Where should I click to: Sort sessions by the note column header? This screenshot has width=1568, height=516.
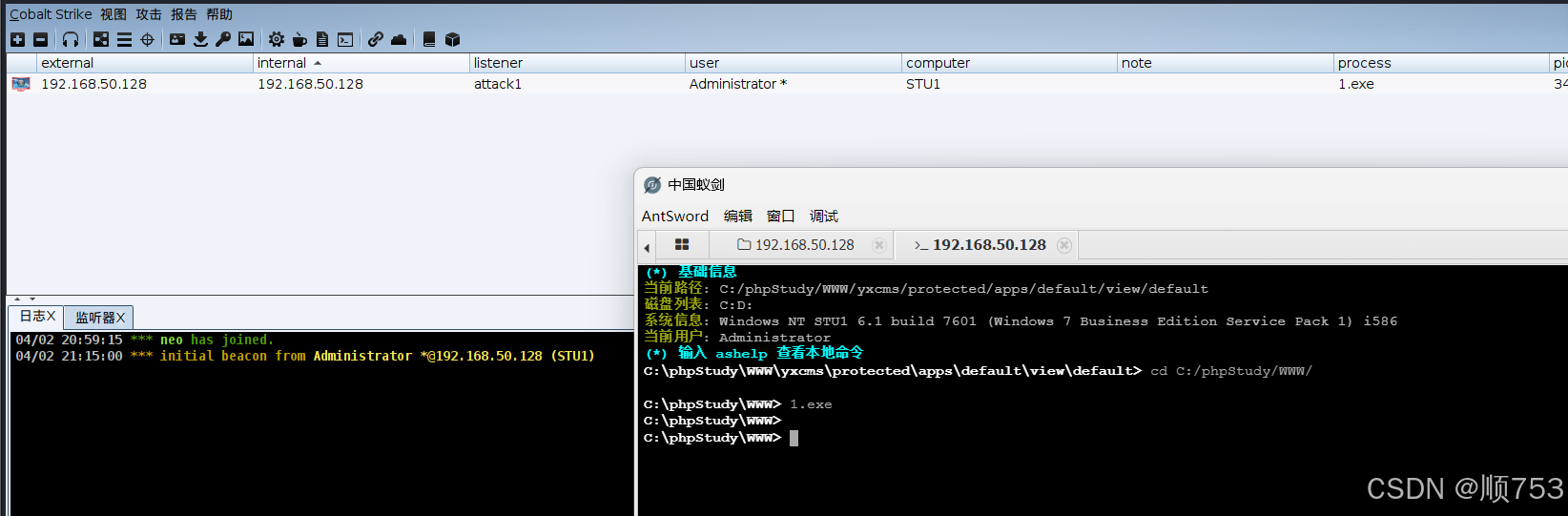coord(1226,63)
